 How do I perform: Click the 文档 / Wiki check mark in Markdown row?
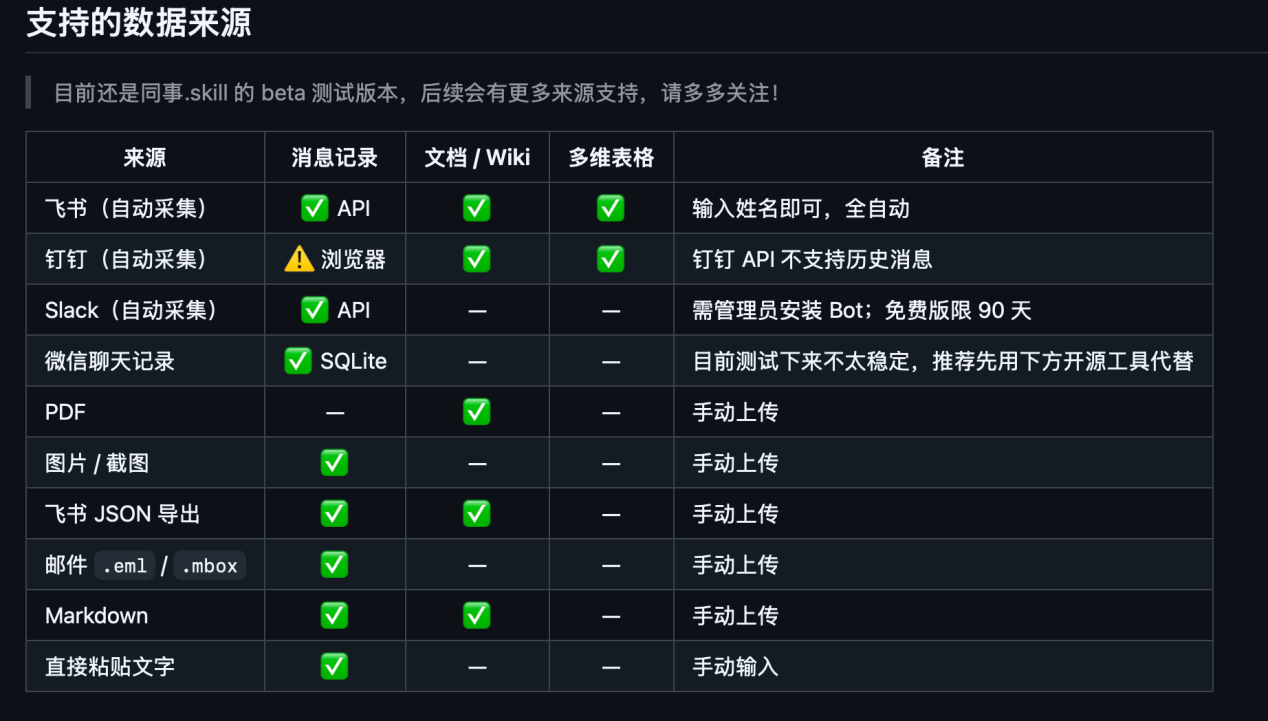477,615
